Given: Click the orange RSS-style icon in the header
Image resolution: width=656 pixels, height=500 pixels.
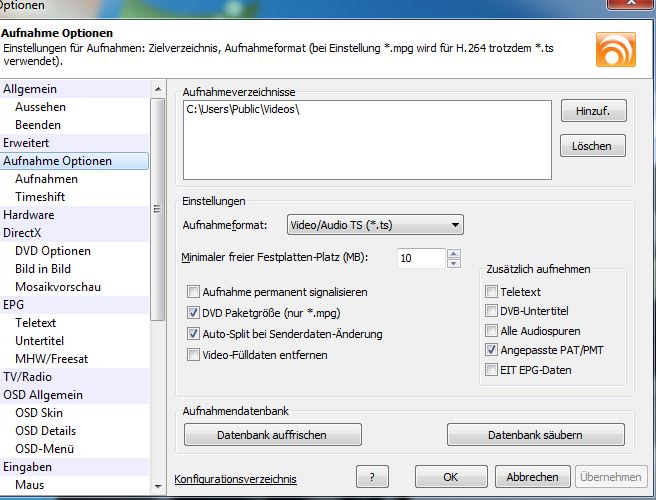Looking at the screenshot, I should tap(615, 50).
